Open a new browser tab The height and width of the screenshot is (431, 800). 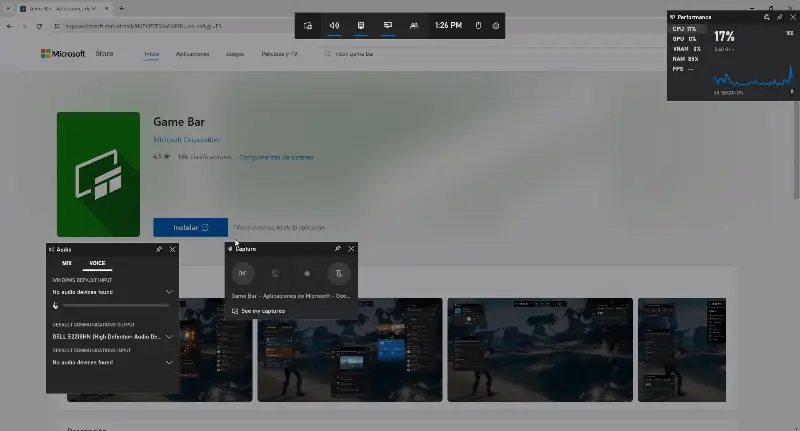click(x=121, y=8)
